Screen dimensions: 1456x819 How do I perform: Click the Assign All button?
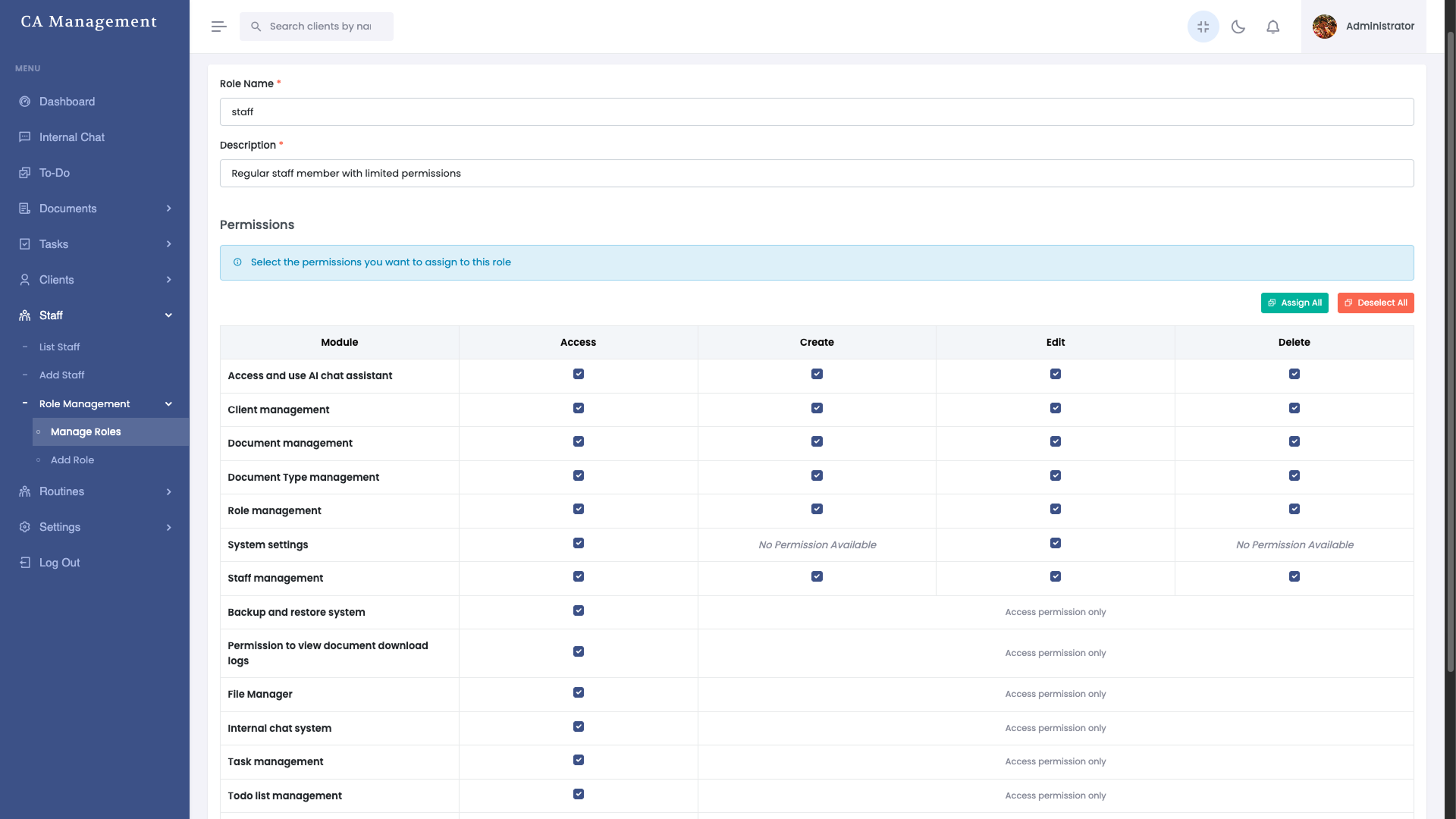tap(1294, 303)
